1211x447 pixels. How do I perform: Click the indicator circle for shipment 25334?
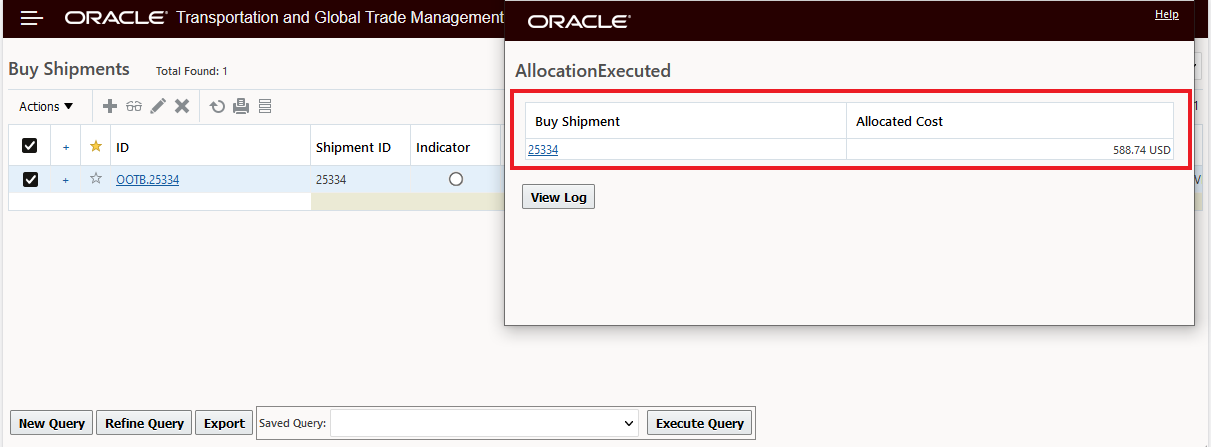tap(456, 179)
